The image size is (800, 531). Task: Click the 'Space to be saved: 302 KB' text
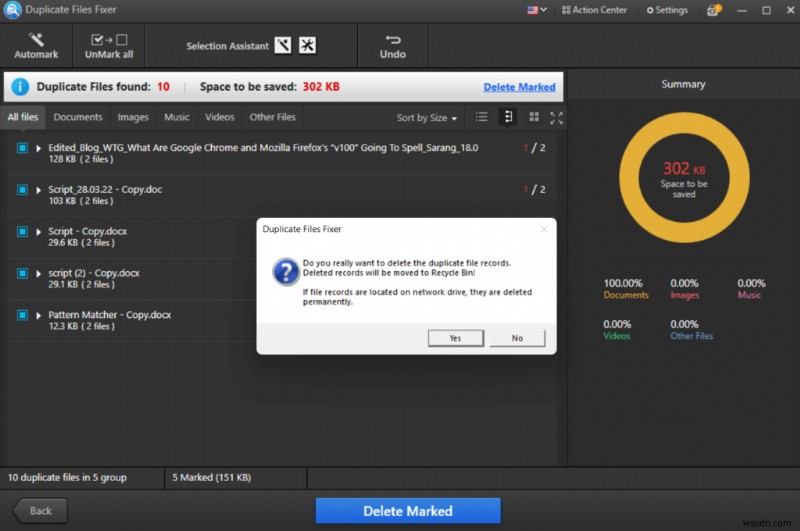[269, 87]
